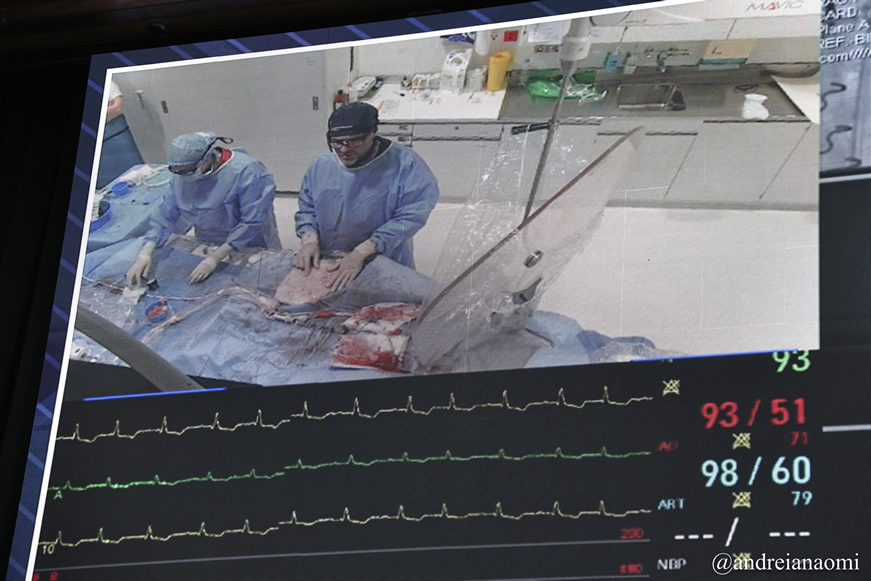Click the red 200 pressure scale label
This screenshot has height=581, width=871.
(631, 534)
